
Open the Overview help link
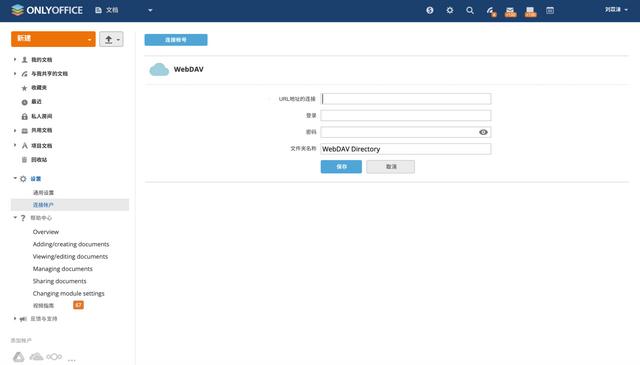coord(46,232)
